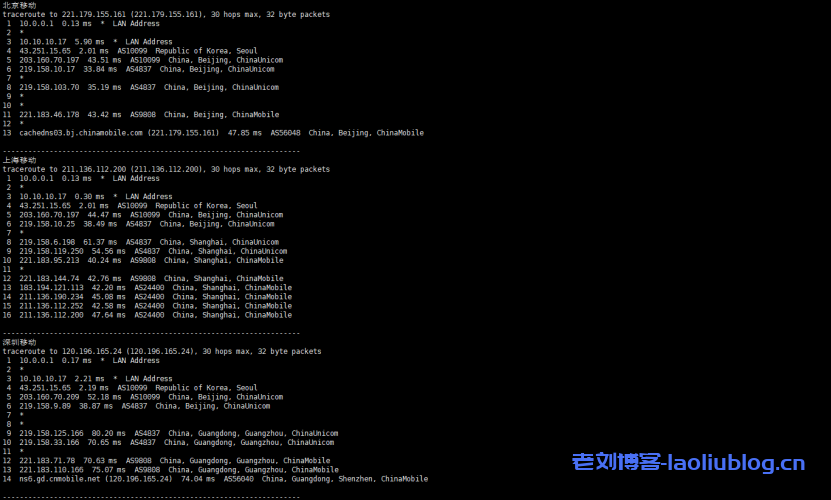Click the IP address 221.183.110.166
This screenshot has width=831, height=500.
[51, 470]
